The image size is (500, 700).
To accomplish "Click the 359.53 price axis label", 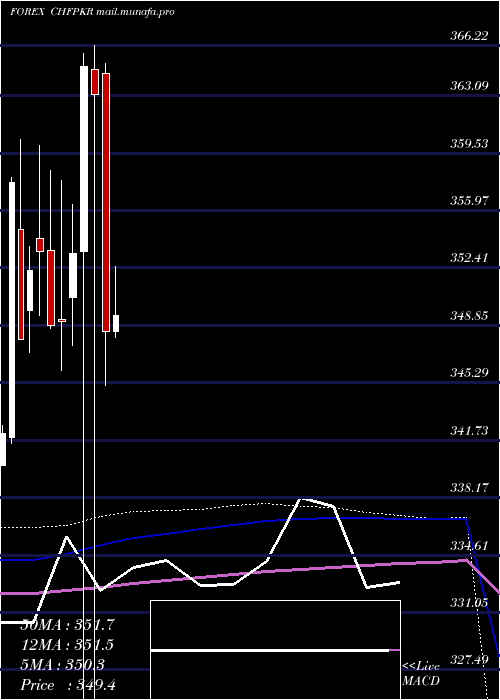I will coord(469,144).
